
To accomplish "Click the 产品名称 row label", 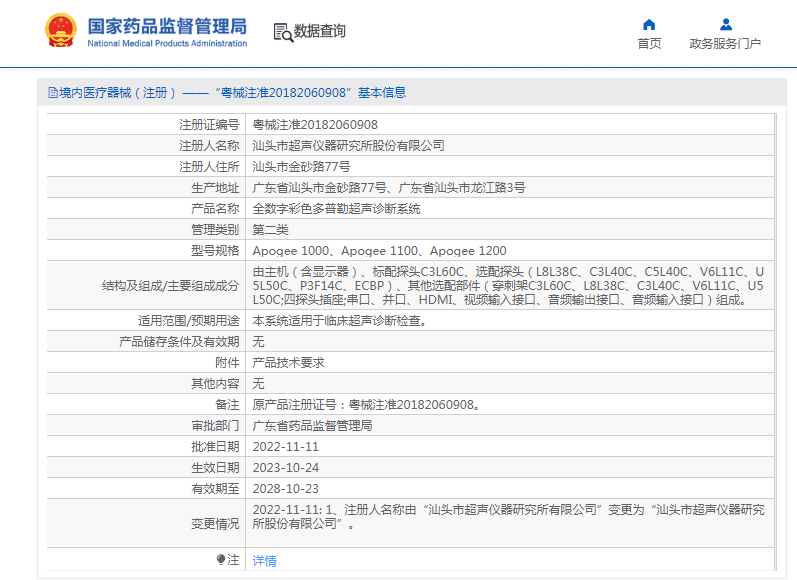I will click(x=215, y=209).
